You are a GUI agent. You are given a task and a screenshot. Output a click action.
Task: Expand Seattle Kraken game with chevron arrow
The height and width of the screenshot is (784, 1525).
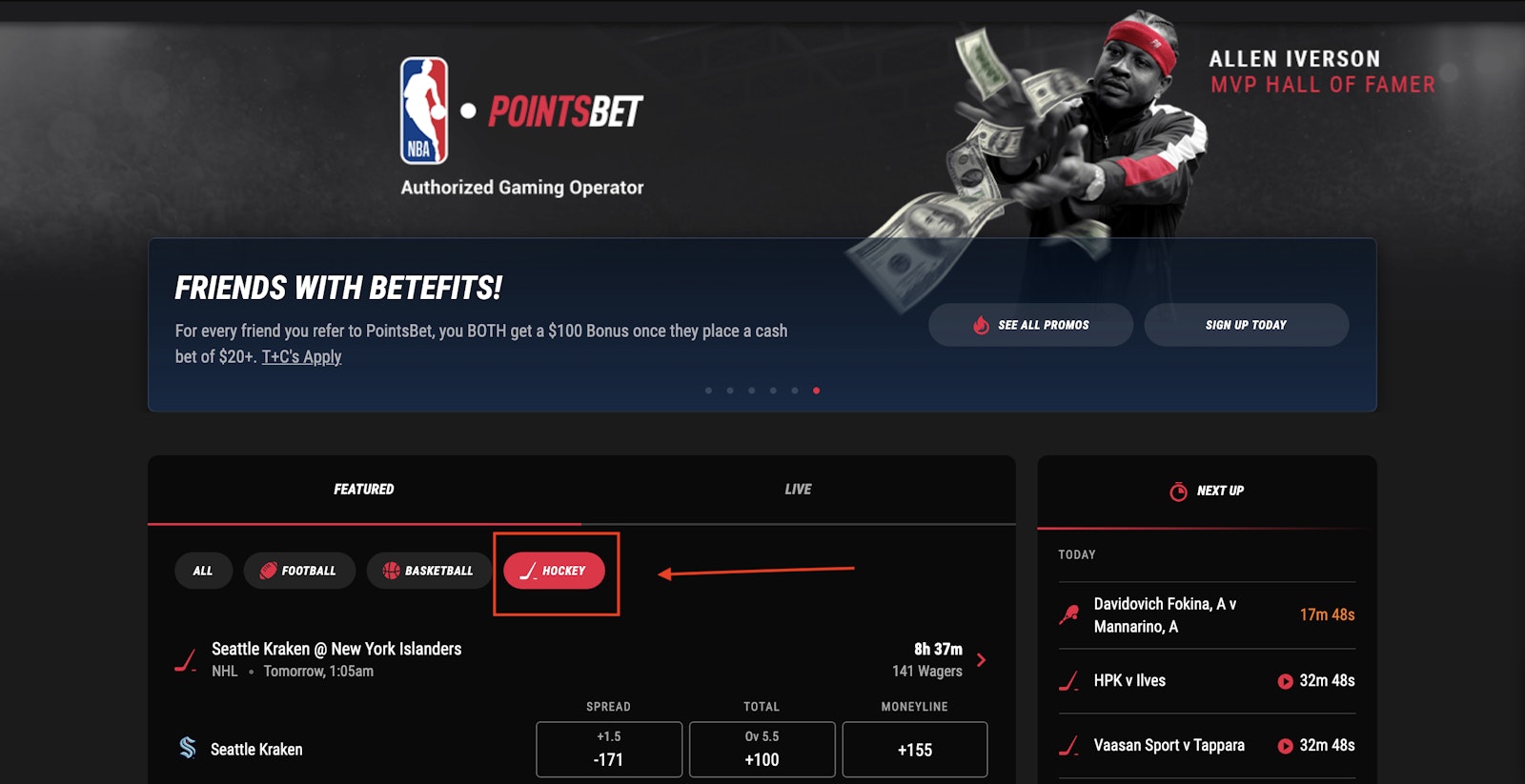click(x=982, y=659)
